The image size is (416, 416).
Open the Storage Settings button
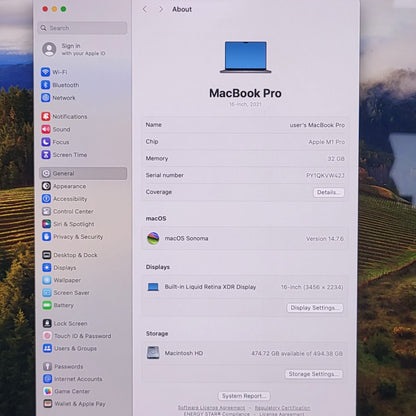[314, 374]
